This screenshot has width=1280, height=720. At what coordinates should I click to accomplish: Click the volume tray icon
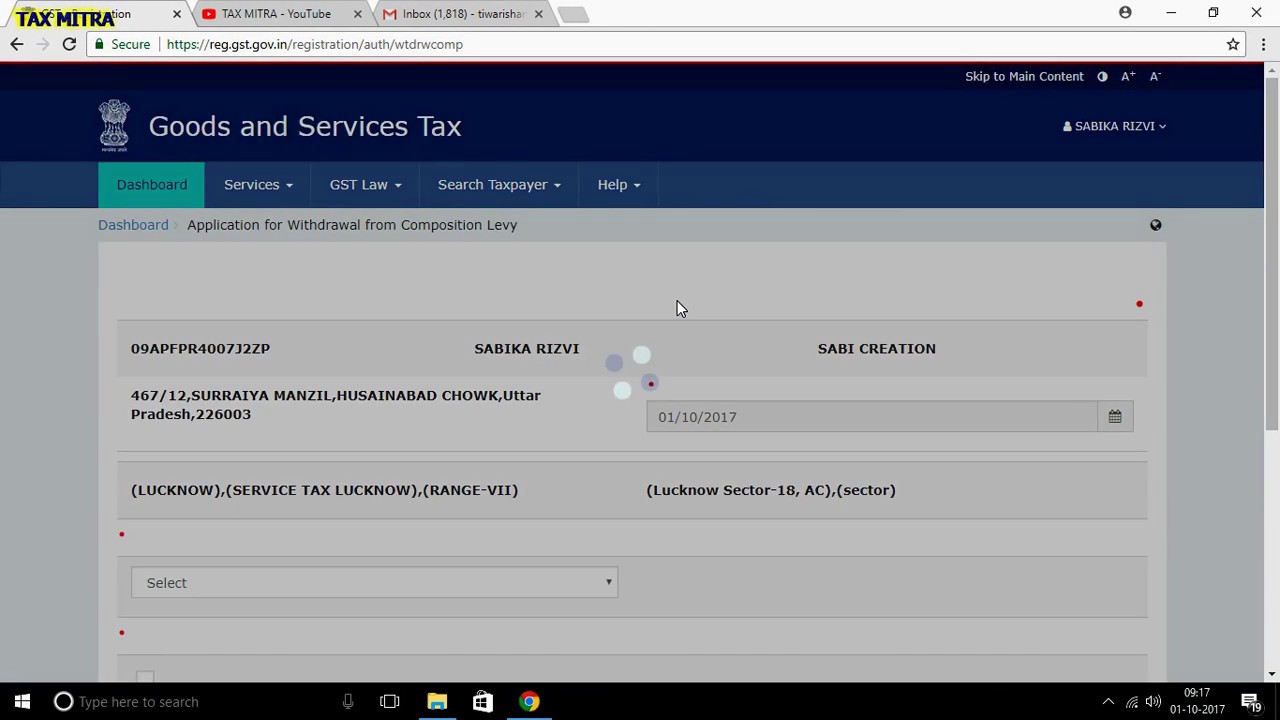pos(1154,702)
